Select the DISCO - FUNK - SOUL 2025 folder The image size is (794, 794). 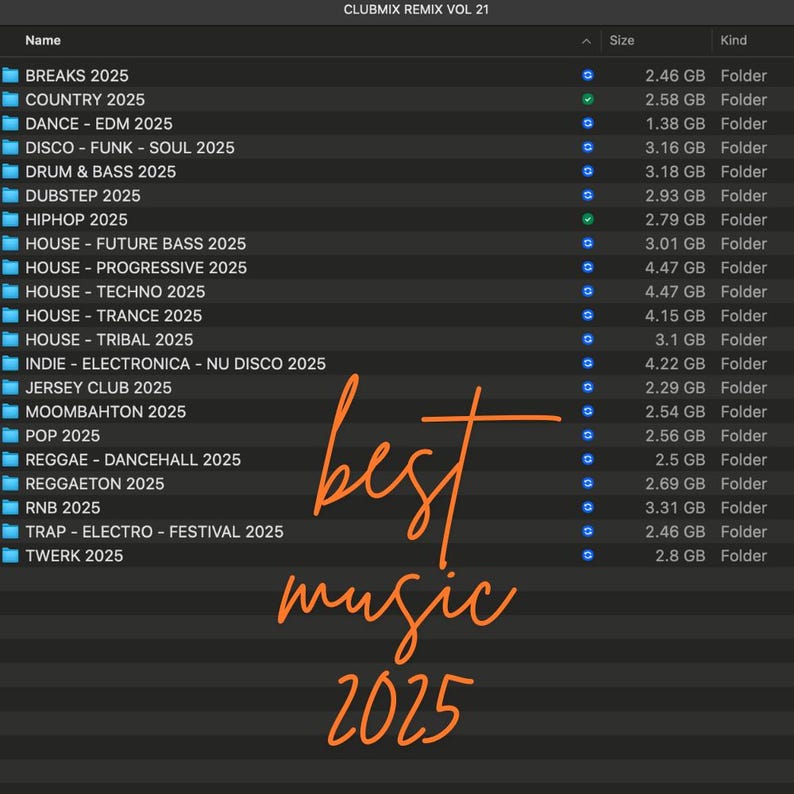coord(130,147)
